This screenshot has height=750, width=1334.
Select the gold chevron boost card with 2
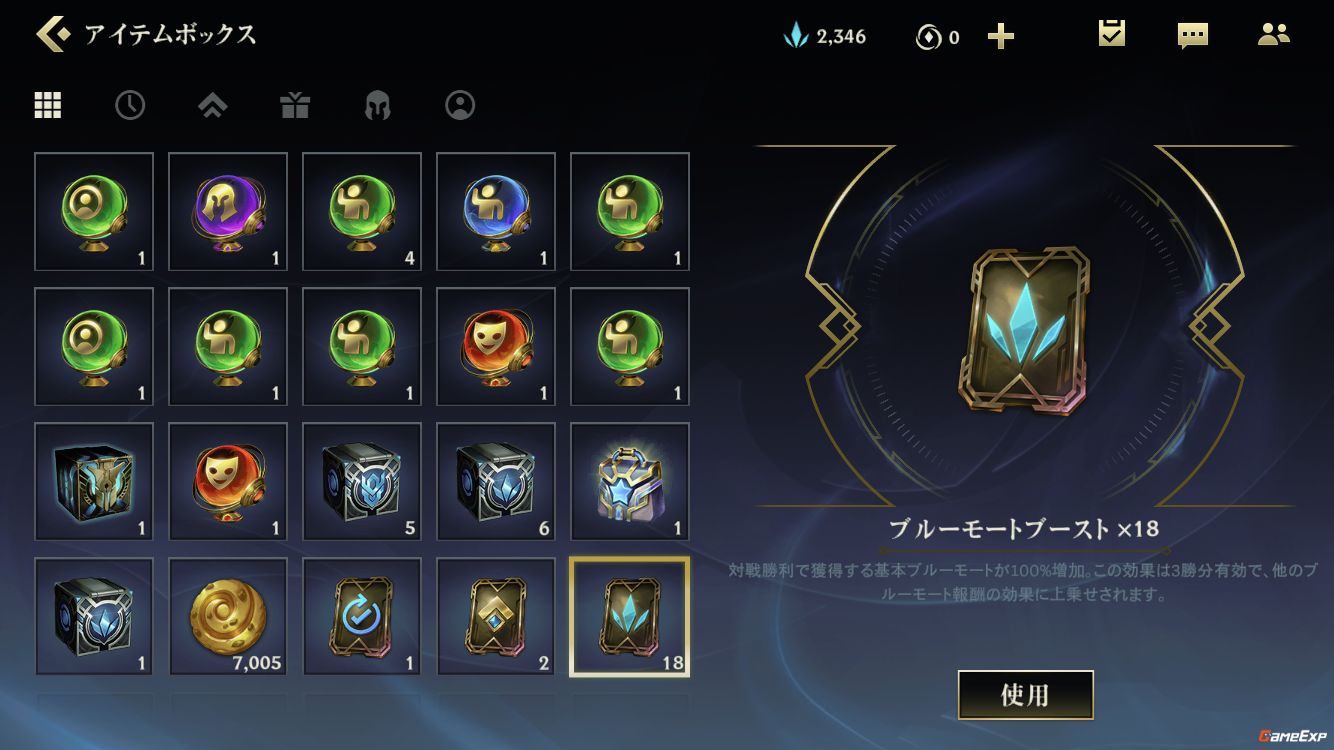pyautogui.click(x=496, y=617)
